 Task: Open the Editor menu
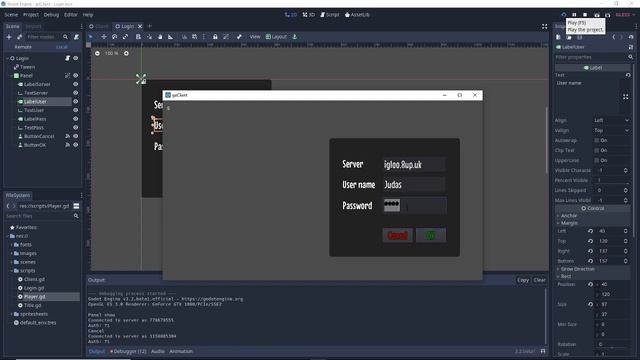tap(71, 15)
